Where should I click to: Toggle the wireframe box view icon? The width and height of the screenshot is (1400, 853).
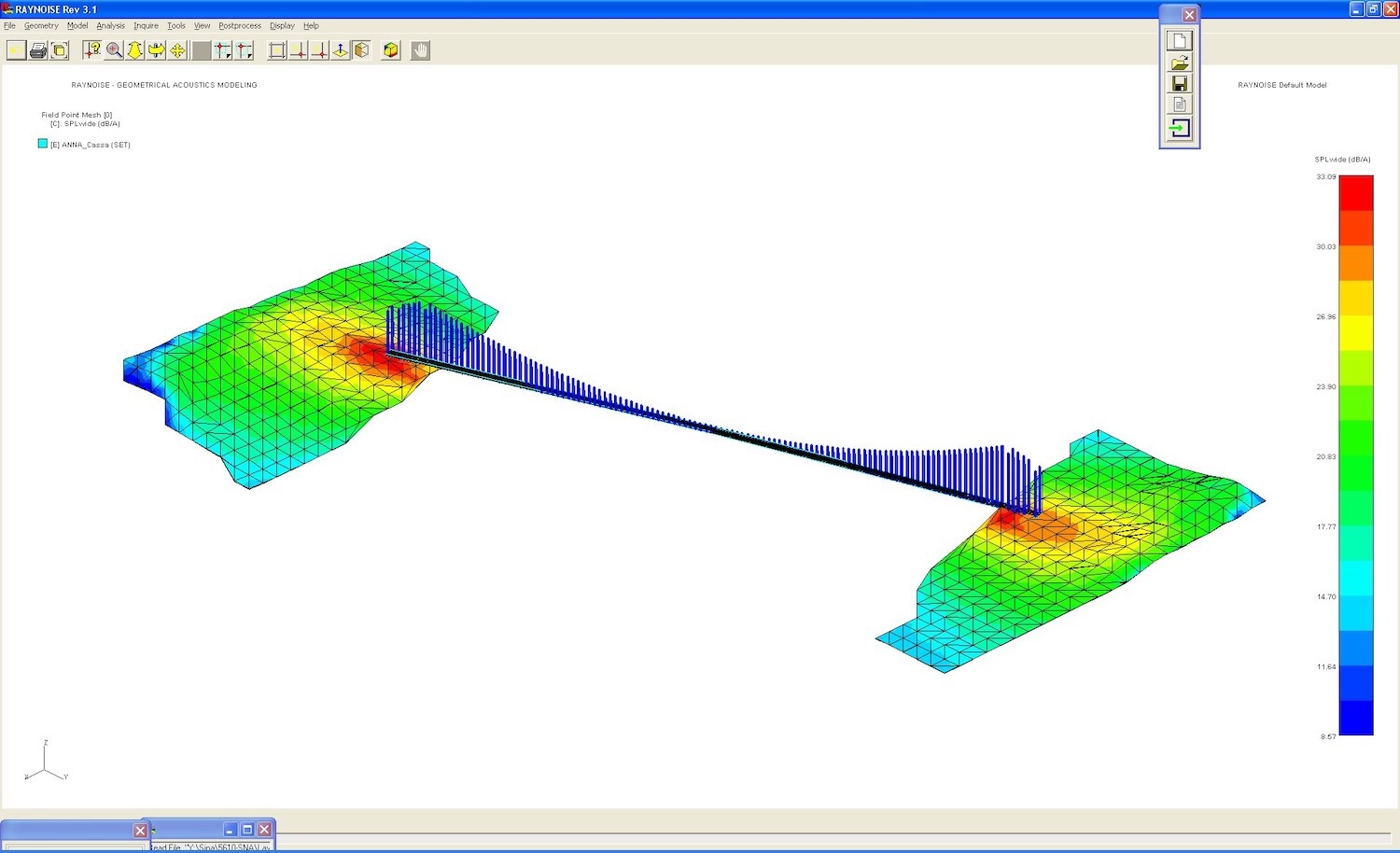point(277,50)
